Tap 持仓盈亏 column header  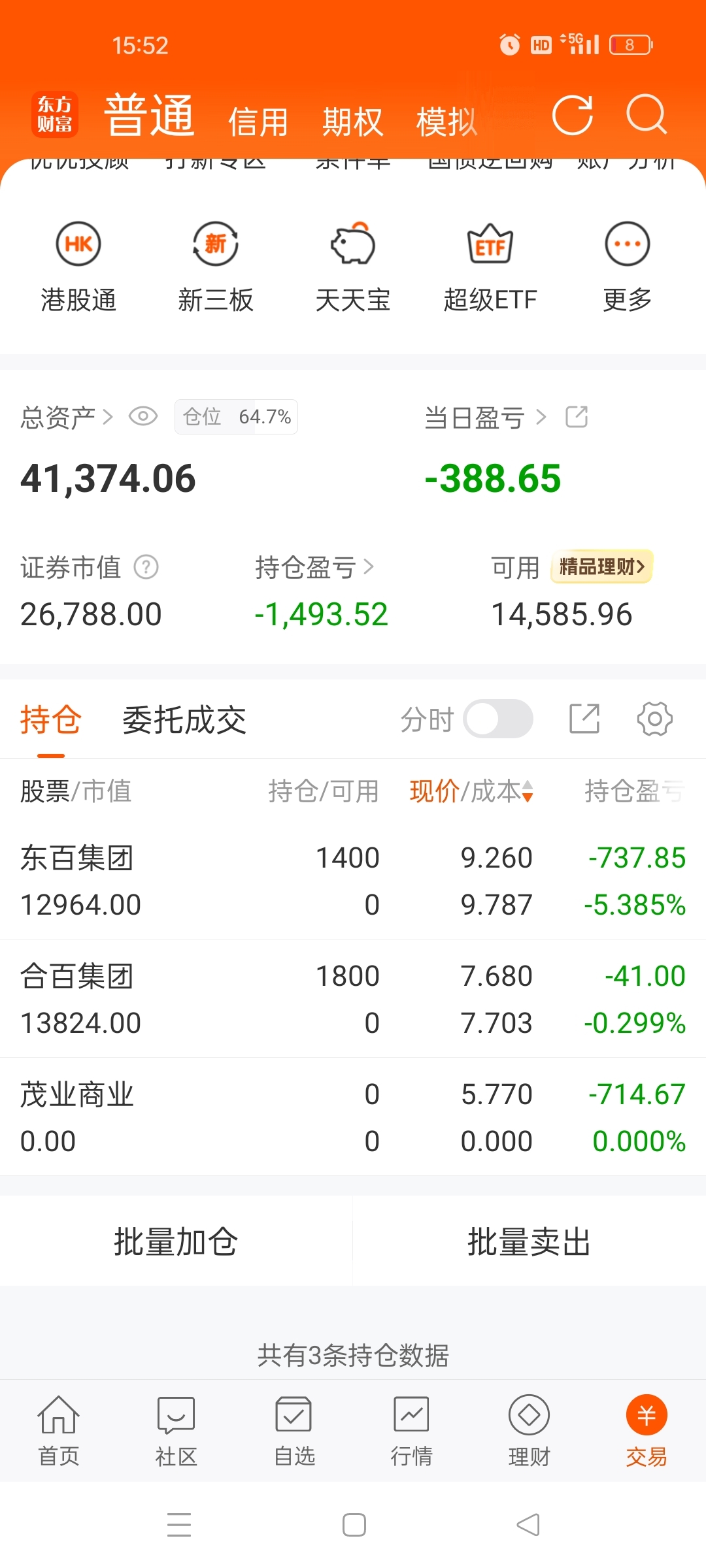634,791
